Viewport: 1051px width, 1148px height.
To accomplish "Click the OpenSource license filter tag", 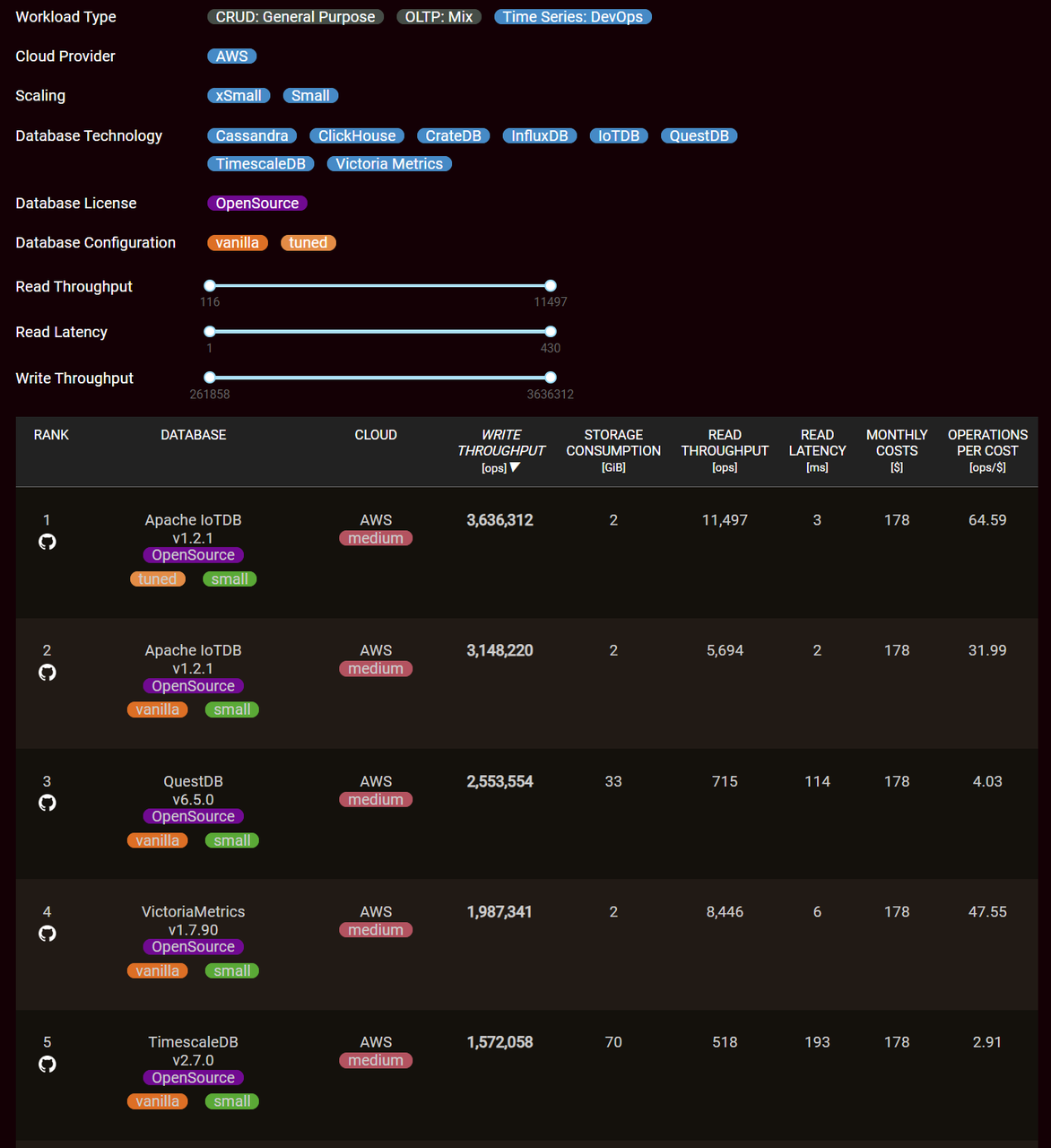I will (257, 204).
